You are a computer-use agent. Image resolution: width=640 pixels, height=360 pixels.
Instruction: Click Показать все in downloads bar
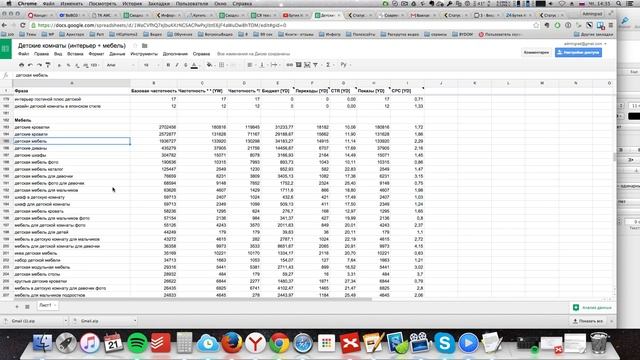pos(588,321)
